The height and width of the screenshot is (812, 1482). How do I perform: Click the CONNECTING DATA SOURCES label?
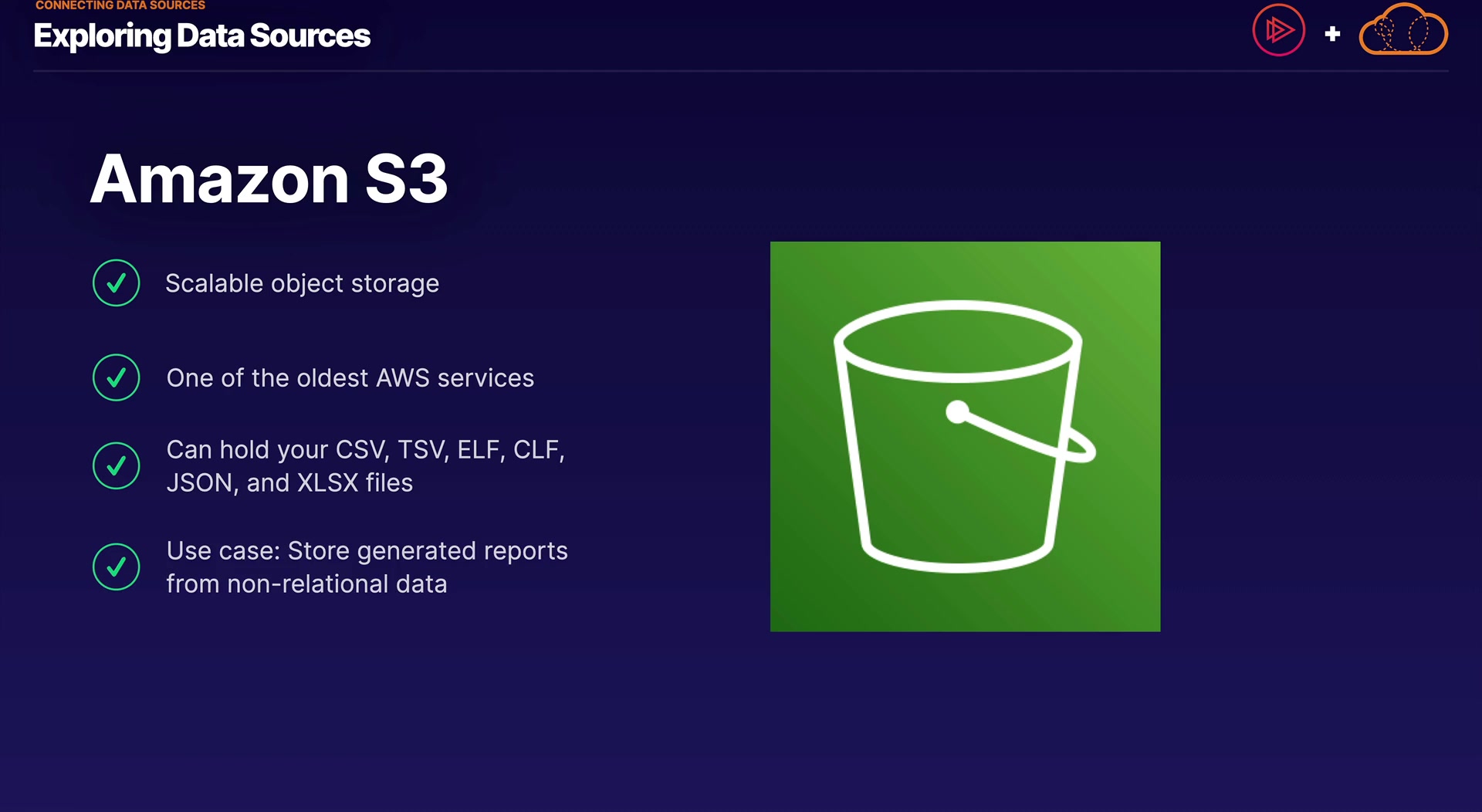click(120, 5)
